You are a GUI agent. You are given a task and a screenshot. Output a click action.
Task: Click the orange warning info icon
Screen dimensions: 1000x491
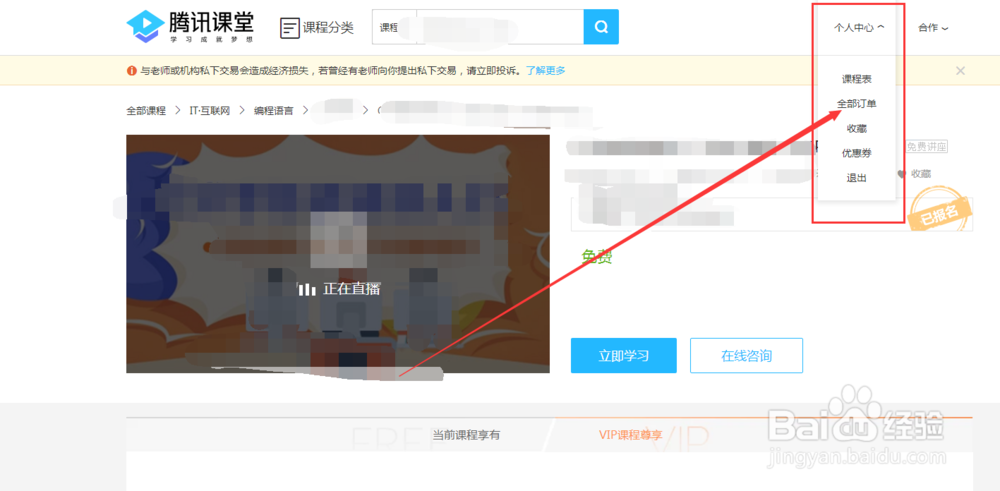(x=132, y=71)
